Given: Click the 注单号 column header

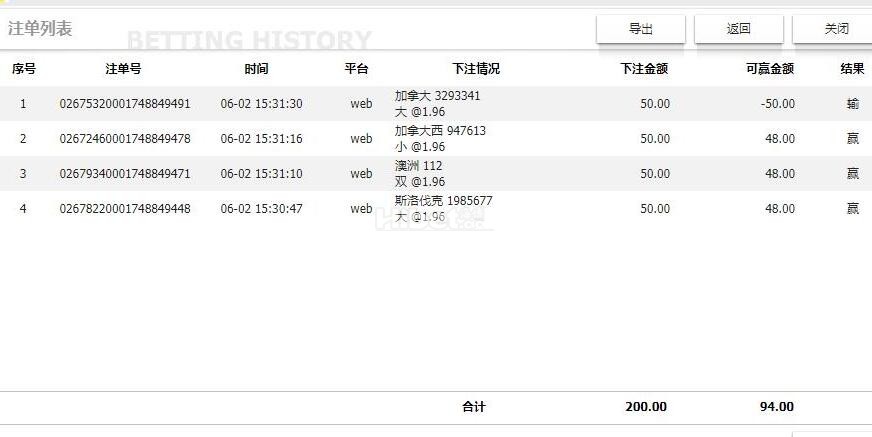Looking at the screenshot, I should point(123,69).
